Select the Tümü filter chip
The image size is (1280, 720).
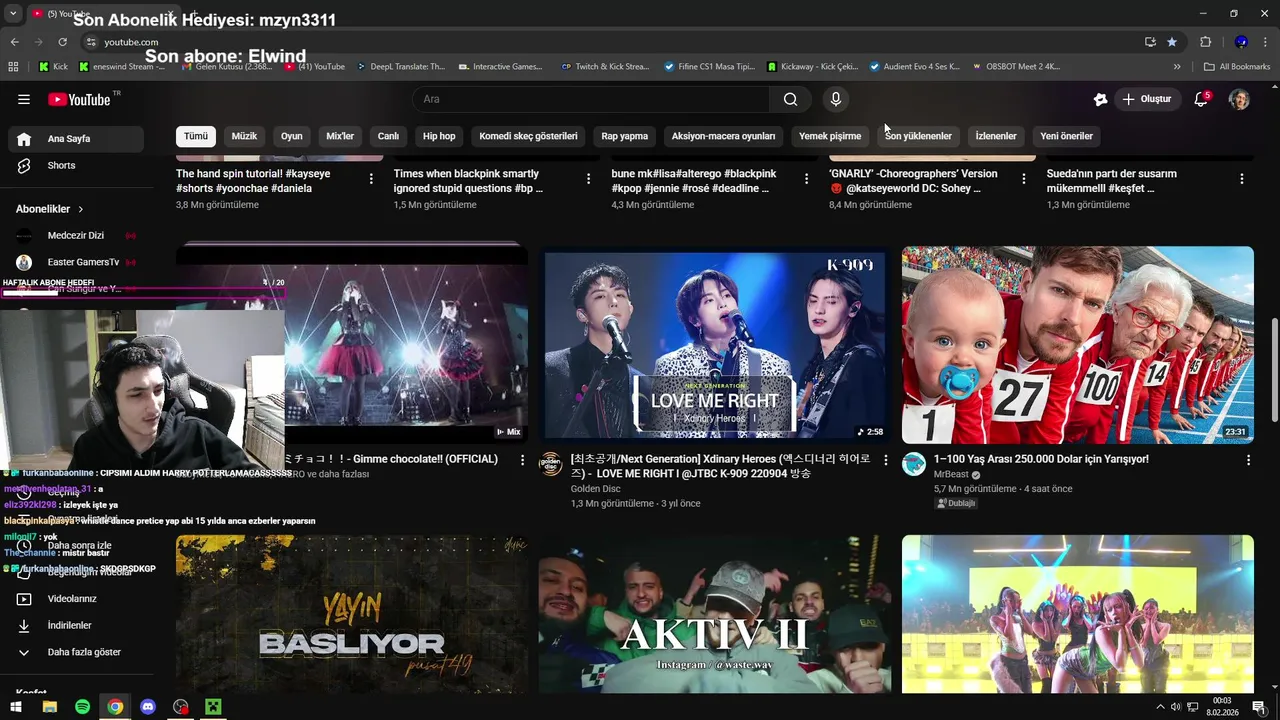[x=196, y=136]
